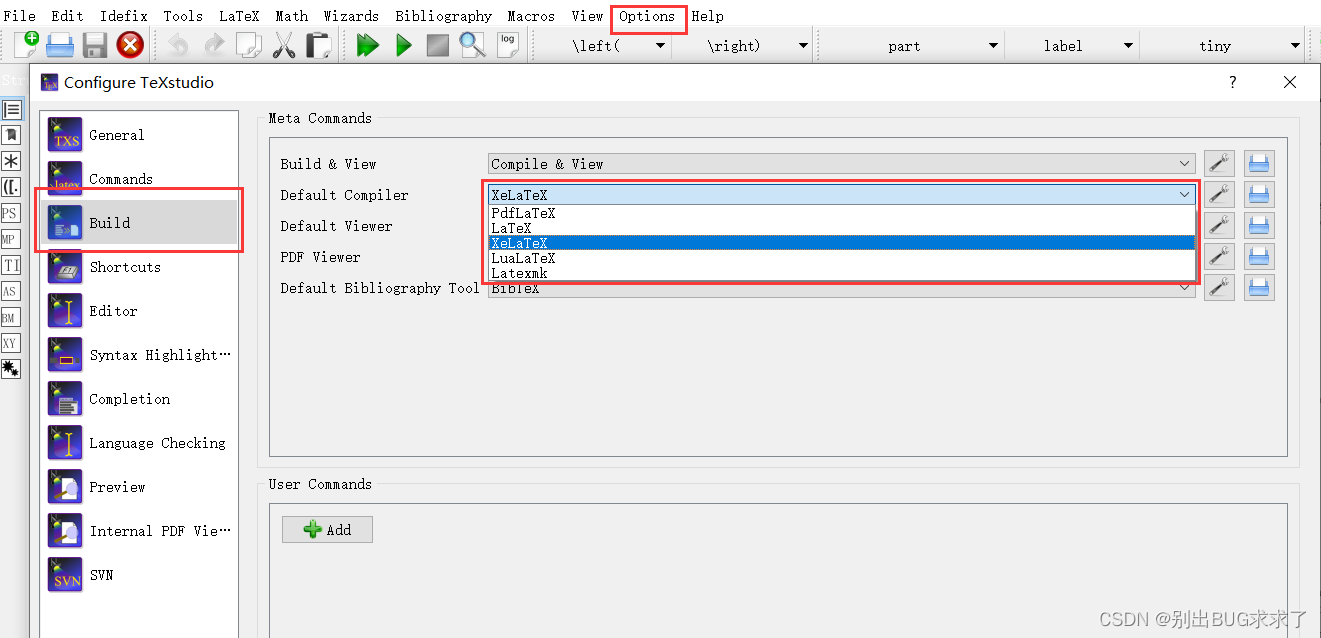Image resolution: width=1321 pixels, height=638 pixels.
Task: Open the part sectioning dropdown
Action: pos(911,45)
